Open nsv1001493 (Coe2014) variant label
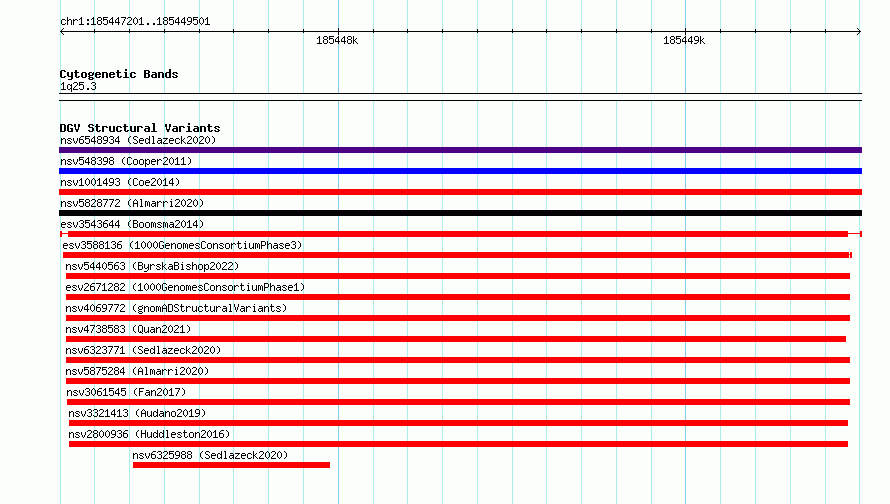 (x=120, y=182)
